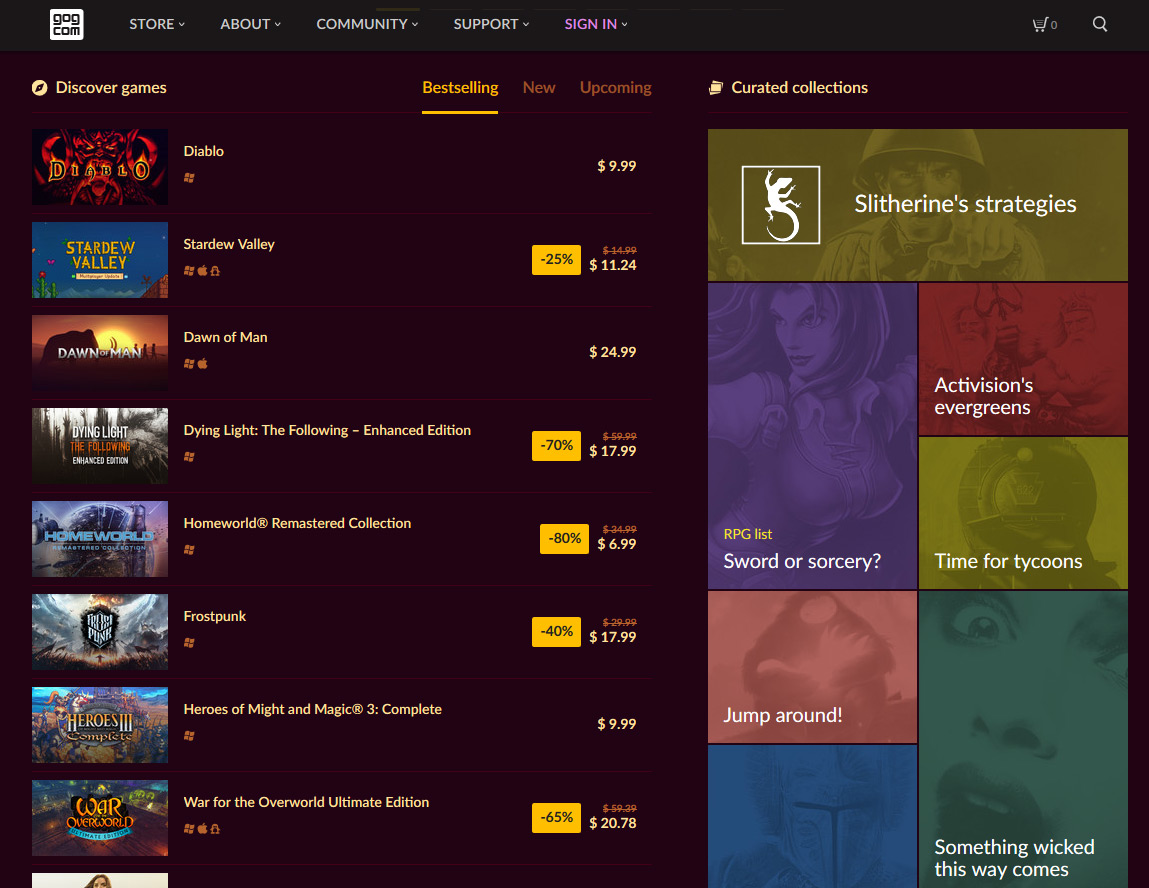Click the macOS icon under Stardew Valley

[x=202, y=270]
